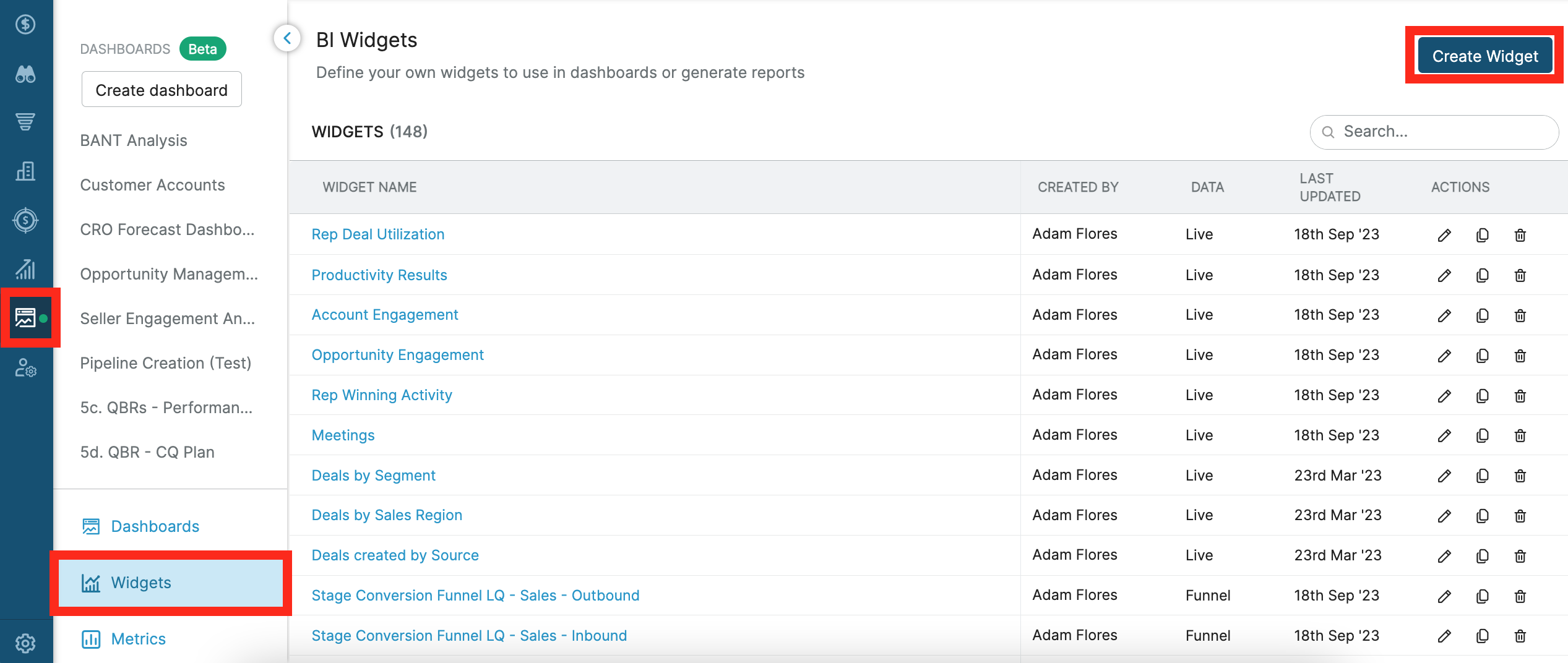Duplicate the Opportunity Engagement widget
Screen dimensions: 1568x663
(x=1482, y=356)
